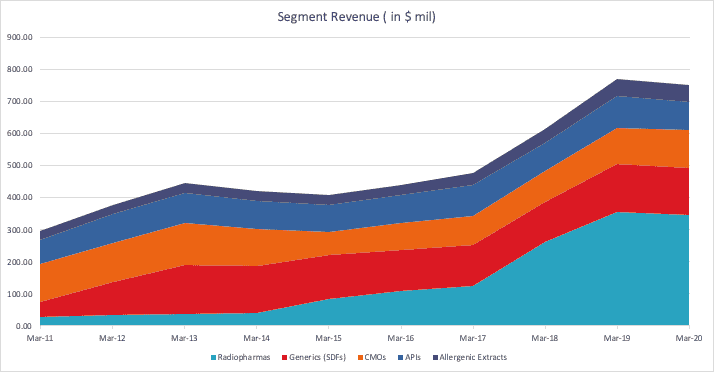This screenshot has height=372, width=714.
Task: Click the 200.00 y-axis value
Action: (20, 262)
